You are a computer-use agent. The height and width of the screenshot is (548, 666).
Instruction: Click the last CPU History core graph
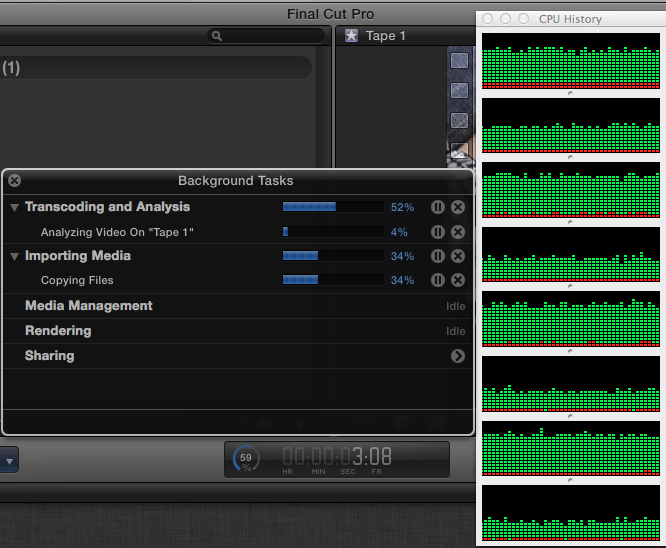coord(571,513)
